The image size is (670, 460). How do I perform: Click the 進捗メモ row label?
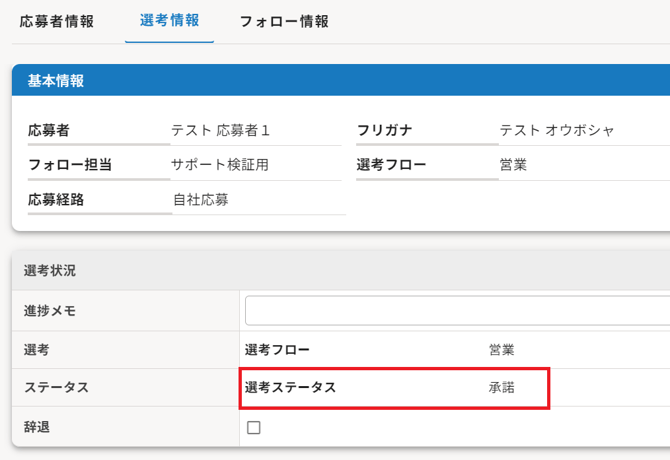pos(50,311)
